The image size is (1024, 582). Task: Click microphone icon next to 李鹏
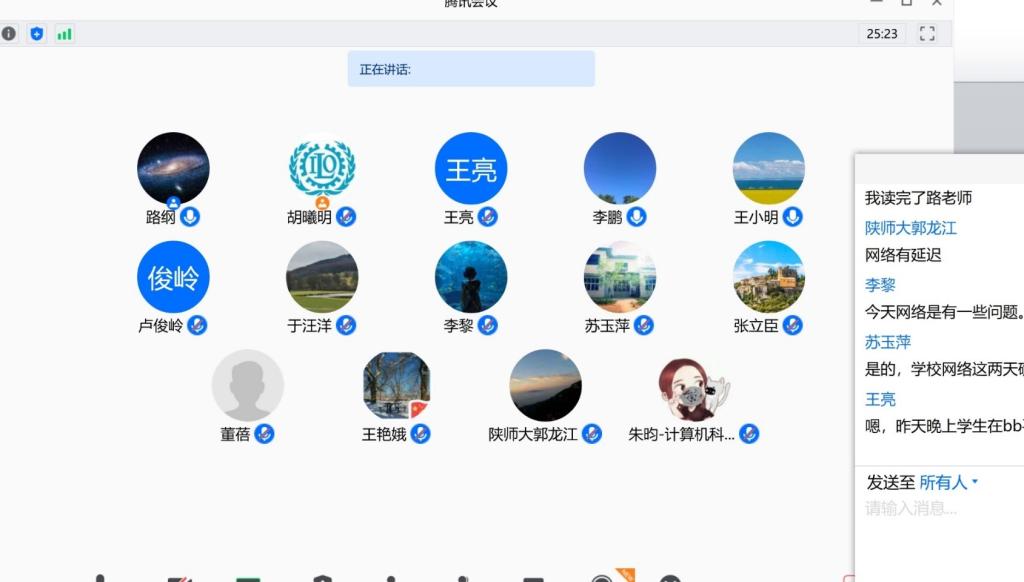(636, 217)
